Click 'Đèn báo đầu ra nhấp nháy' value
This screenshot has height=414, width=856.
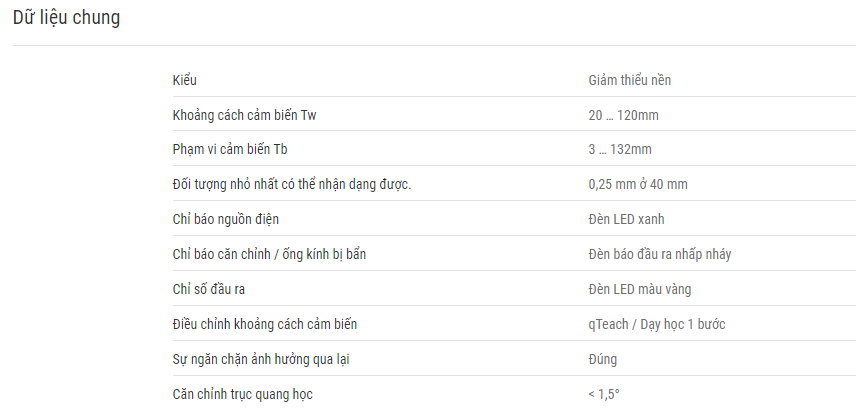659,254
